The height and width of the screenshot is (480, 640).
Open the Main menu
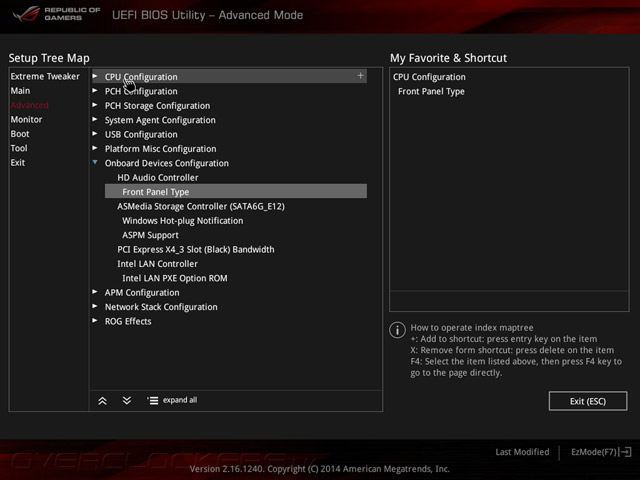(20, 91)
